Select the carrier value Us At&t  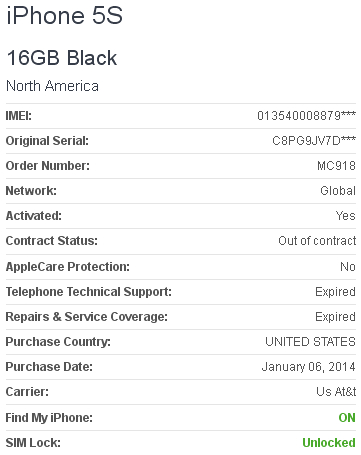(x=336, y=392)
